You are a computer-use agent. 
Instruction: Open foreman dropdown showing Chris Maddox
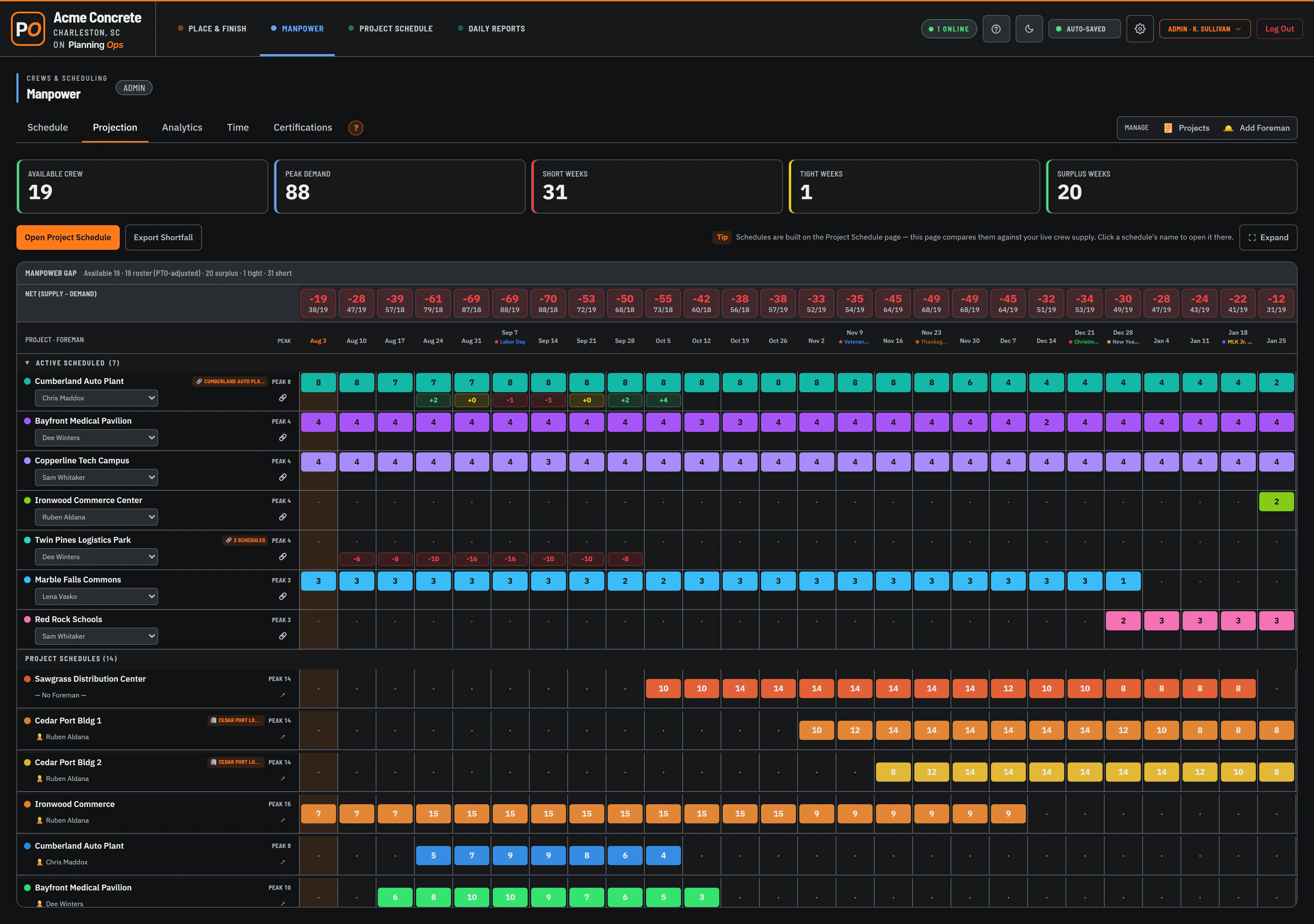(96, 398)
